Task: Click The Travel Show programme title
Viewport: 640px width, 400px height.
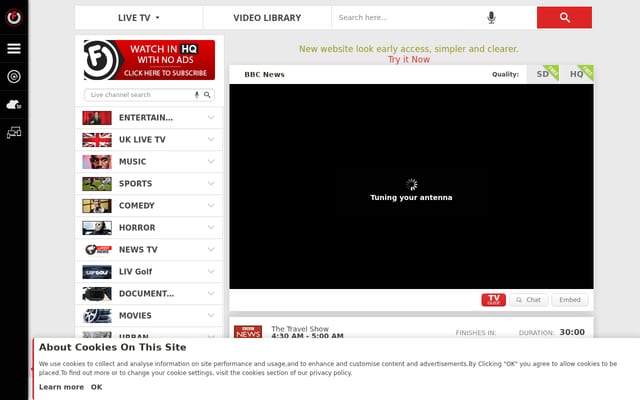Action: 300,329
